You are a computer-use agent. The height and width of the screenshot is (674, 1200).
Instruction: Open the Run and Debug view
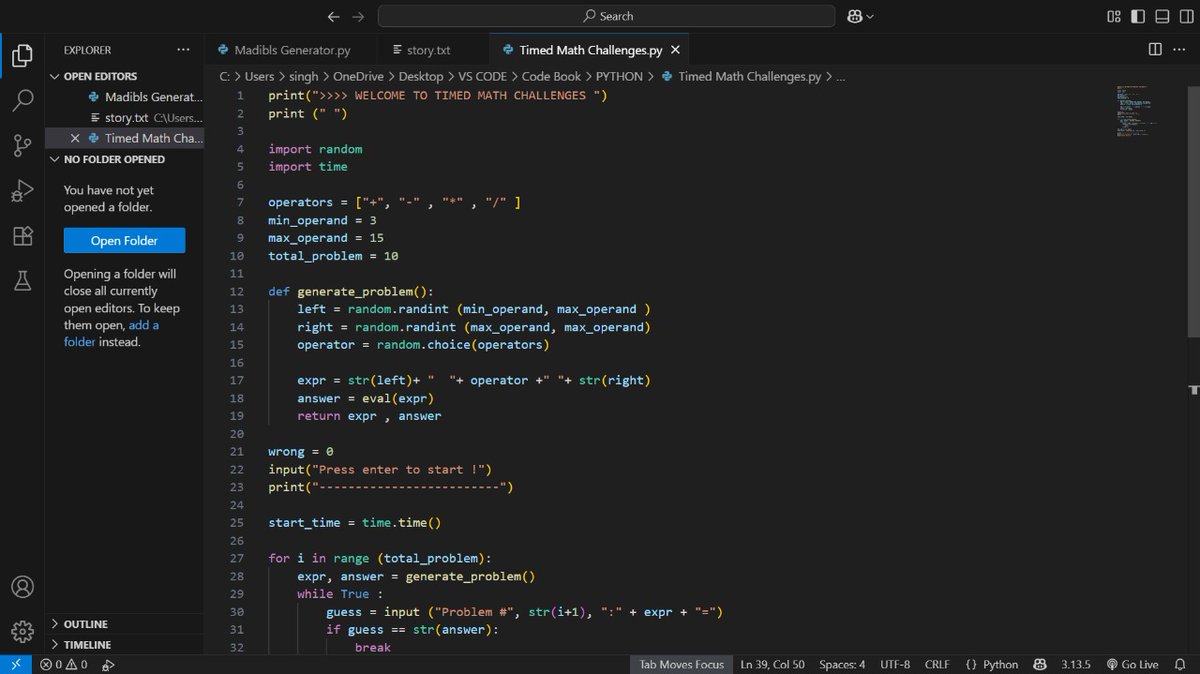click(x=22, y=191)
